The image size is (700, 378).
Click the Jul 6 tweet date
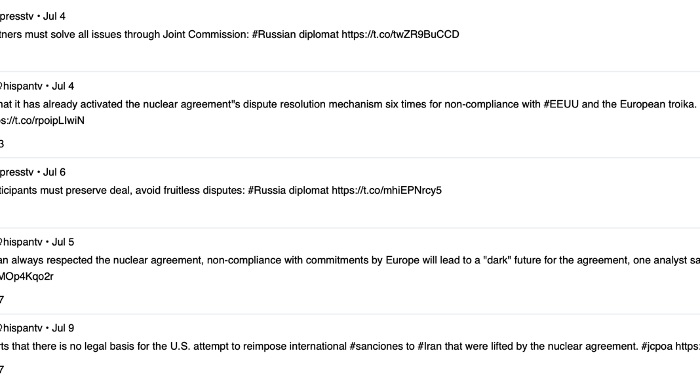pos(54,172)
